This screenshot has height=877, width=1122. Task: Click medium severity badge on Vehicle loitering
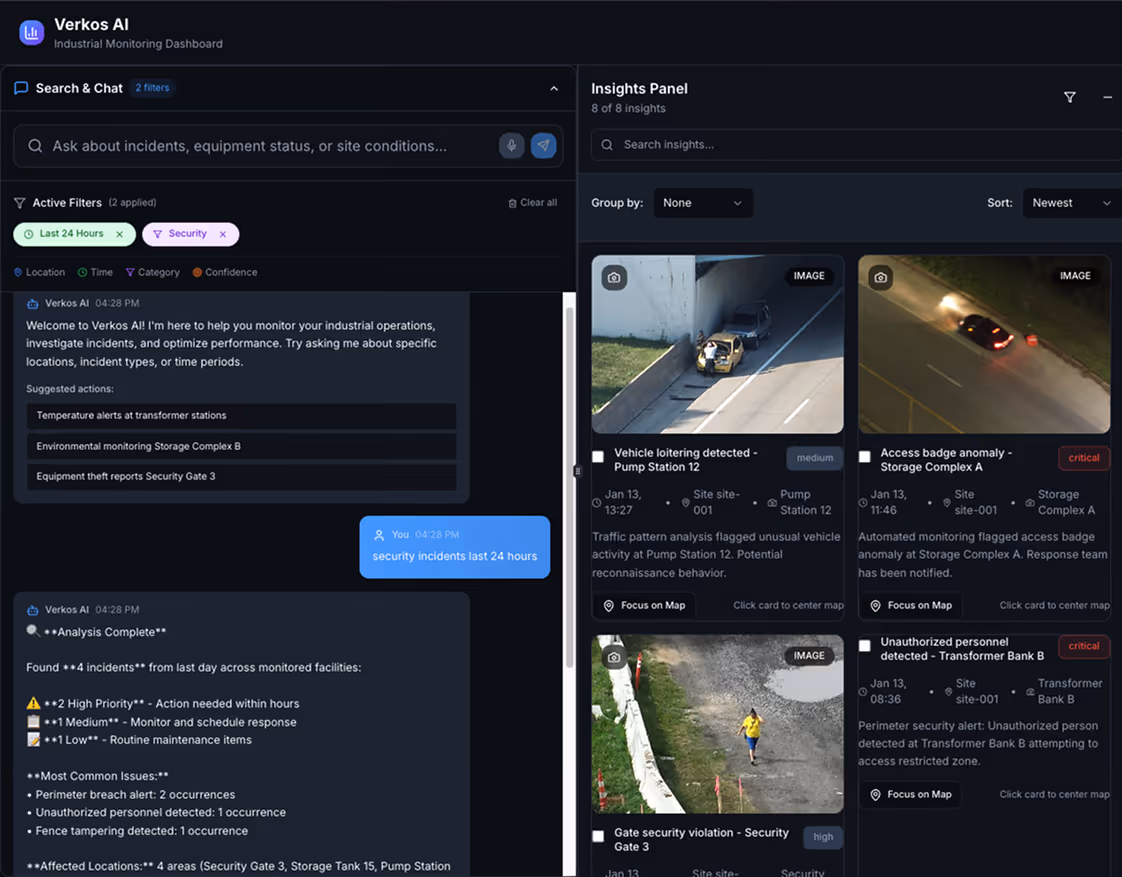coord(815,459)
